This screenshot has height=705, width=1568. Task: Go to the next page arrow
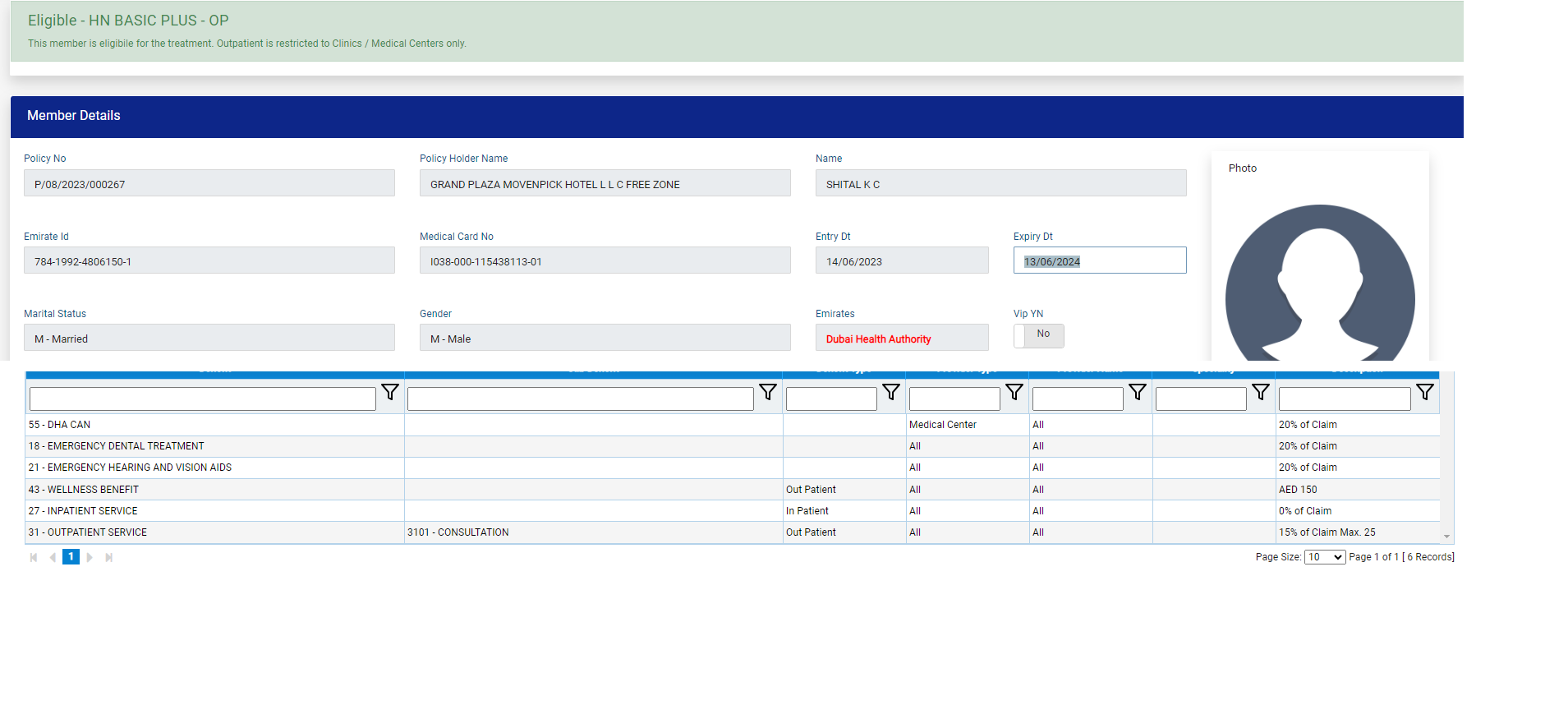click(x=90, y=557)
